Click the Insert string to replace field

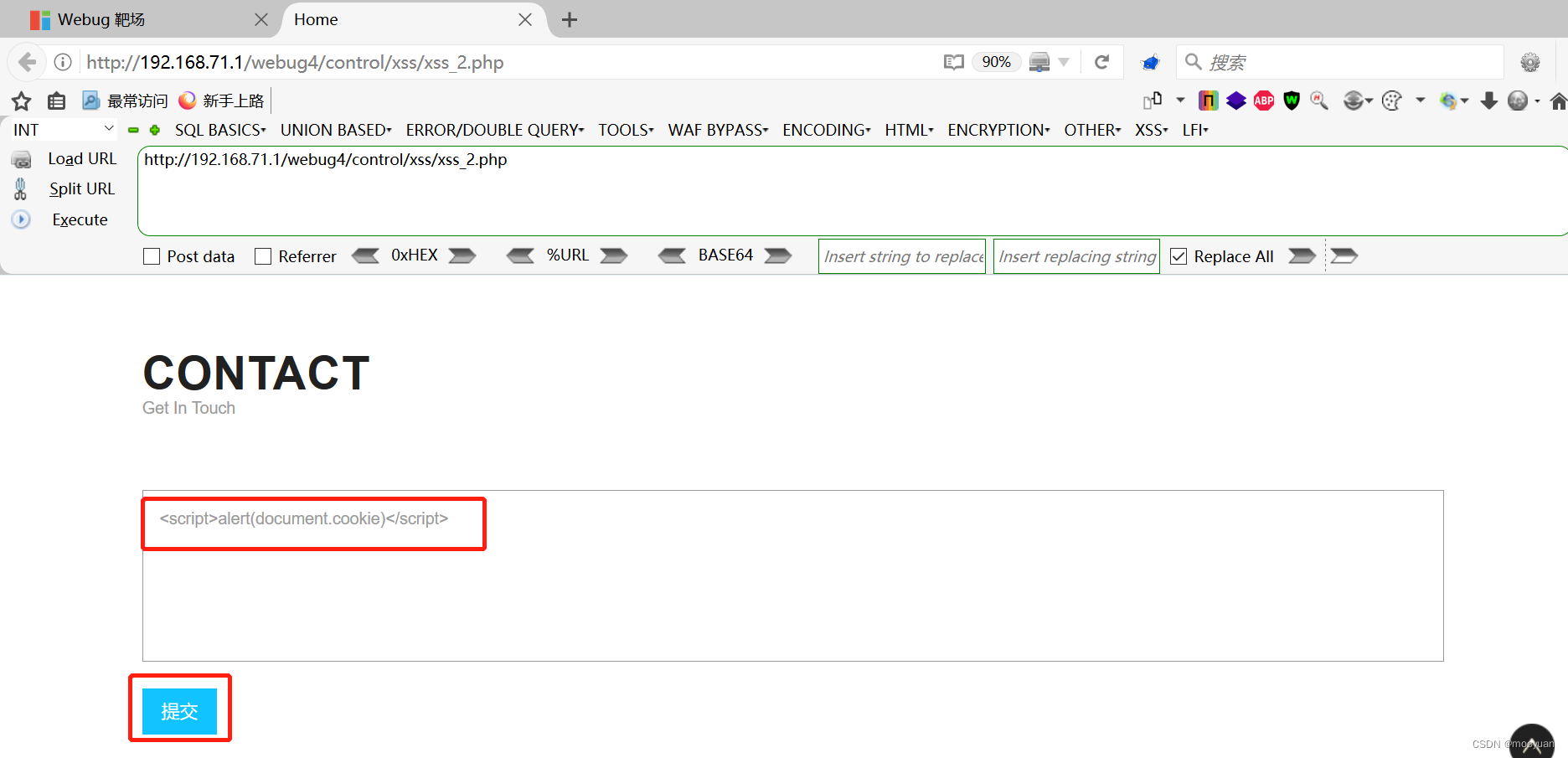click(902, 256)
